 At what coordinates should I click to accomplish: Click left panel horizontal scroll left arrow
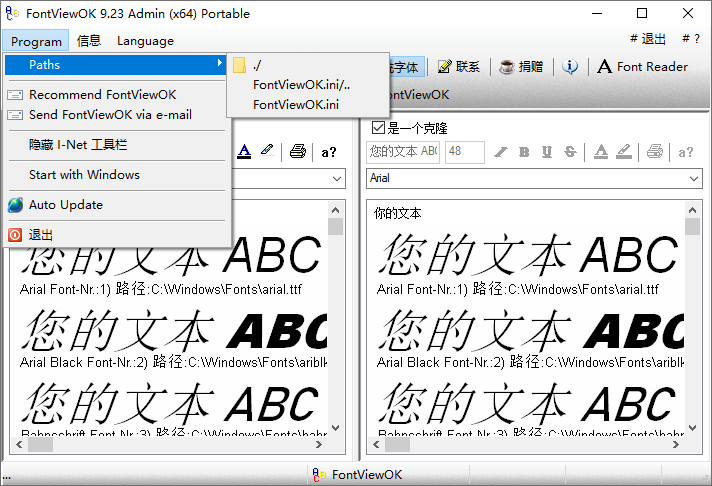click(x=19, y=445)
